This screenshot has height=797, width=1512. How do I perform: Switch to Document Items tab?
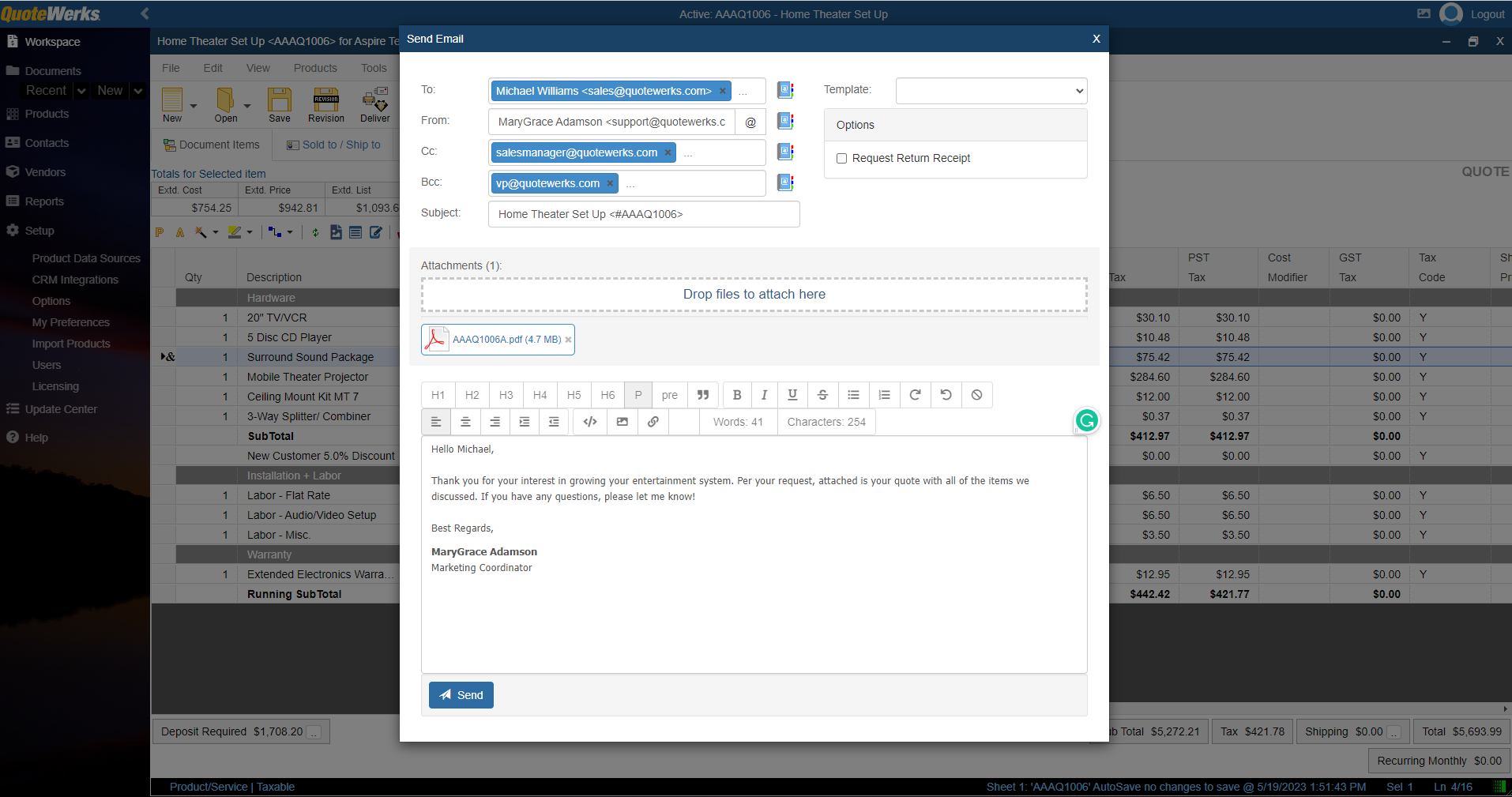[212, 145]
